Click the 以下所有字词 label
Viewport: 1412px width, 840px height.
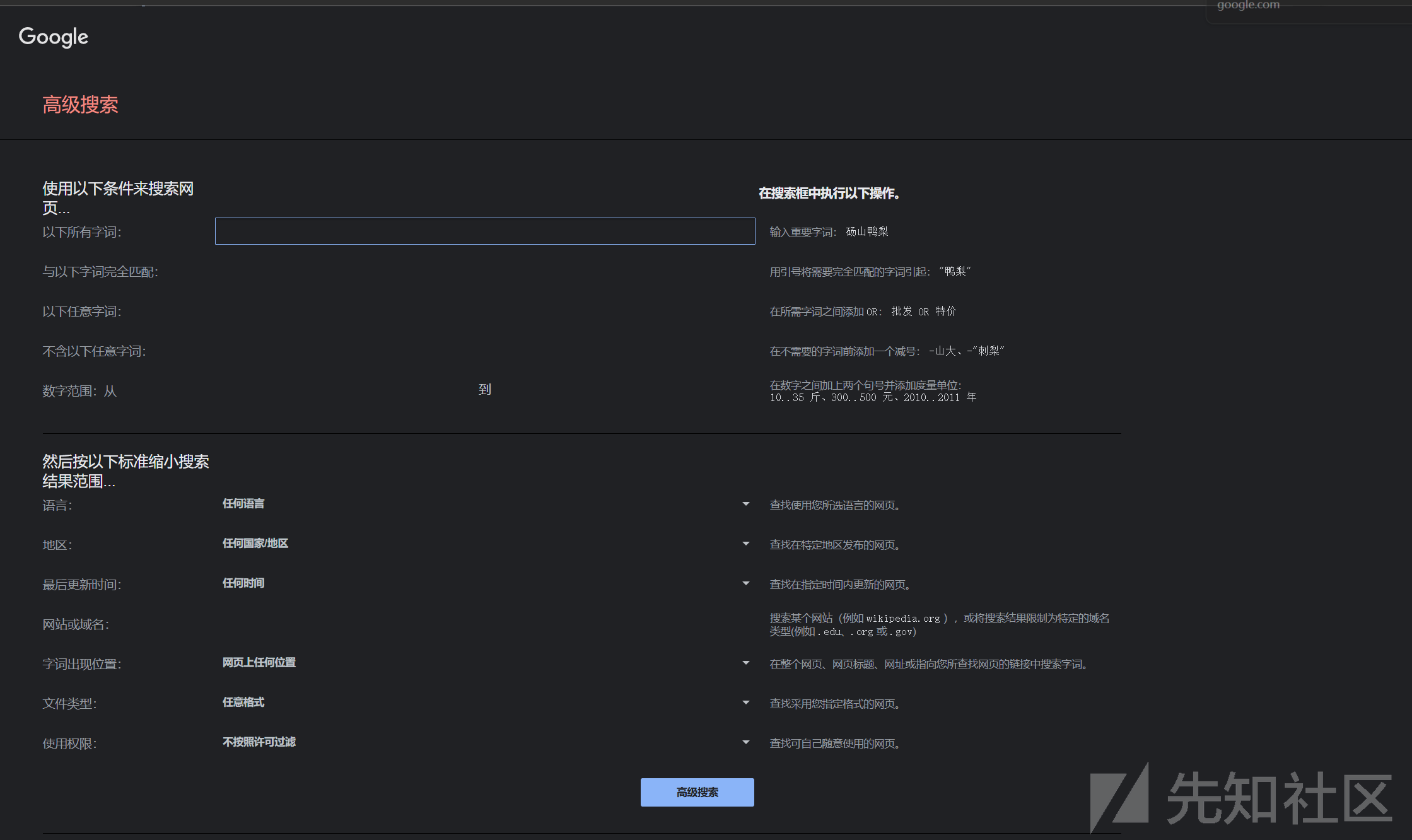click(82, 232)
